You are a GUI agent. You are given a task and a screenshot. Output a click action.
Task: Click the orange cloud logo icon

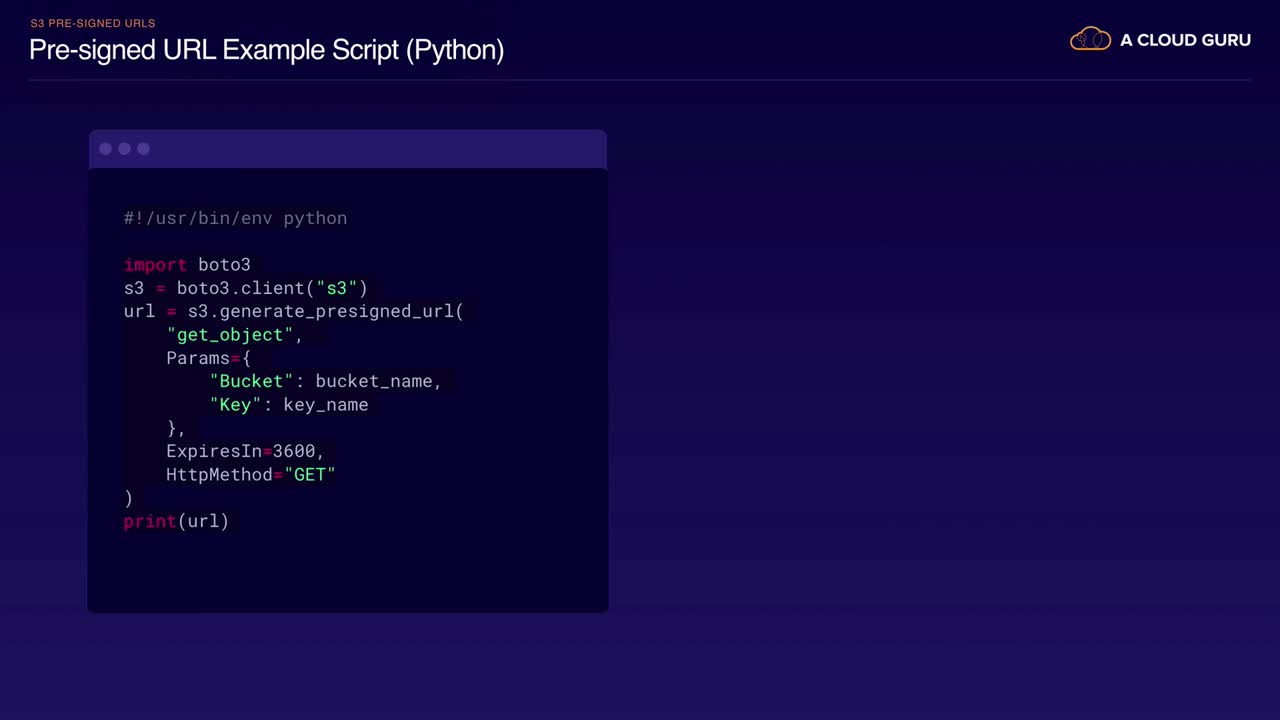[x=1090, y=40]
